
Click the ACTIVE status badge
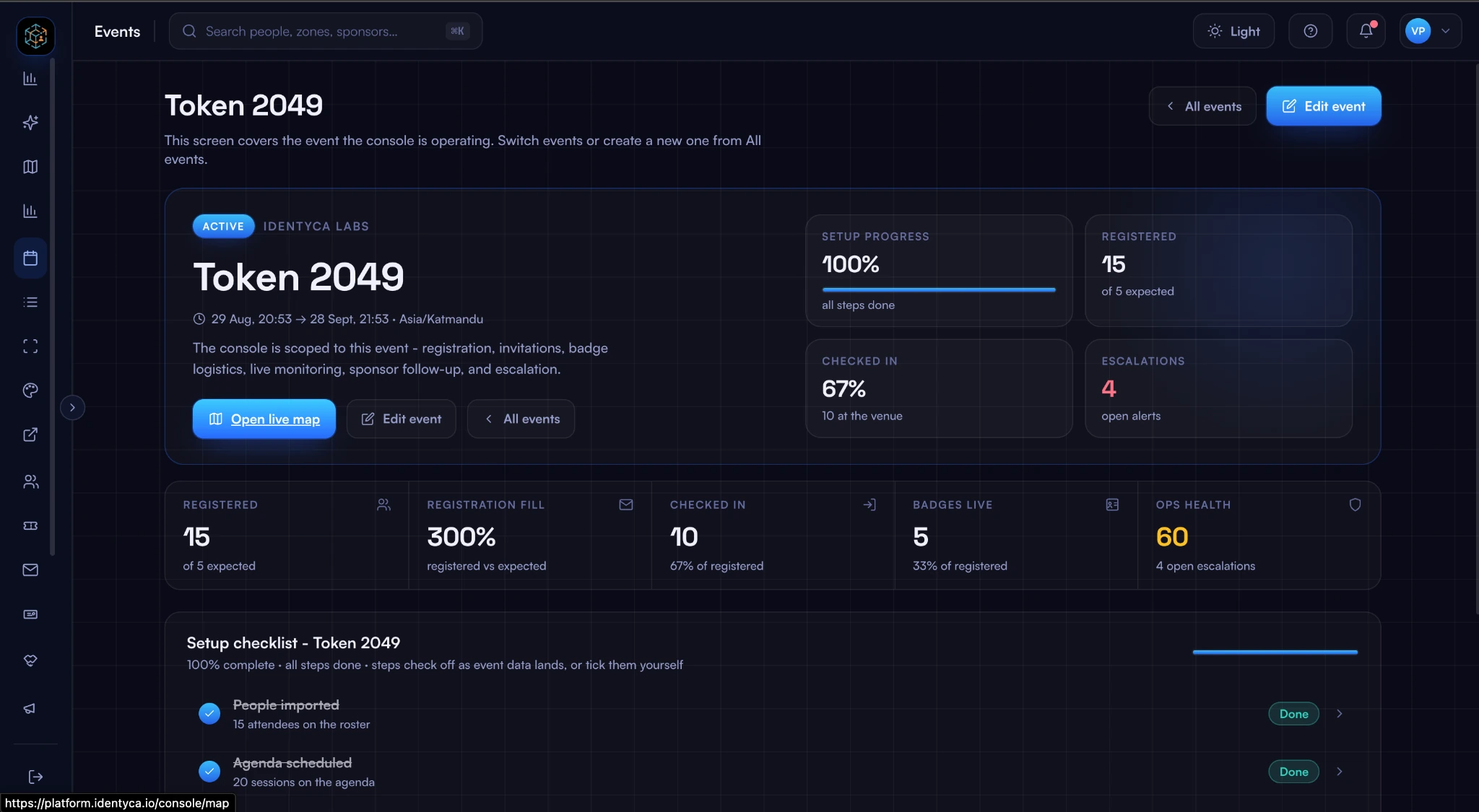tap(223, 226)
